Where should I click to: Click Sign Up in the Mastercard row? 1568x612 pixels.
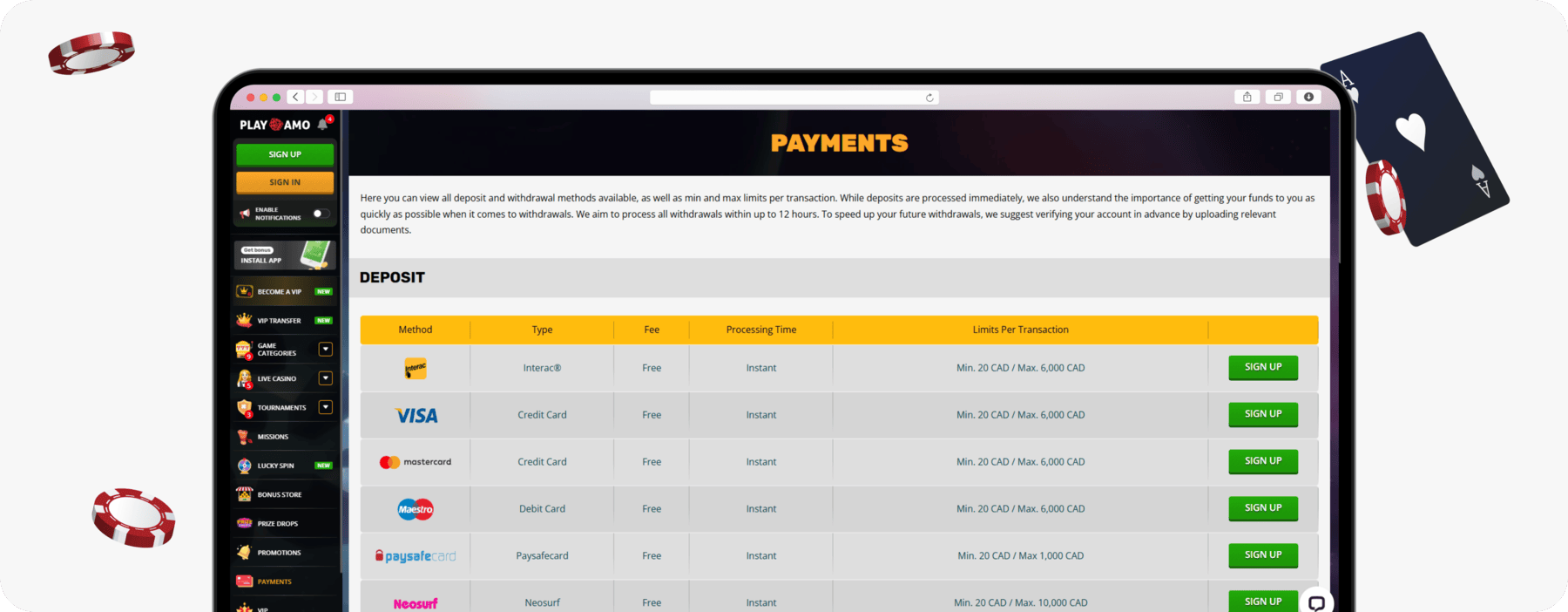click(1263, 461)
